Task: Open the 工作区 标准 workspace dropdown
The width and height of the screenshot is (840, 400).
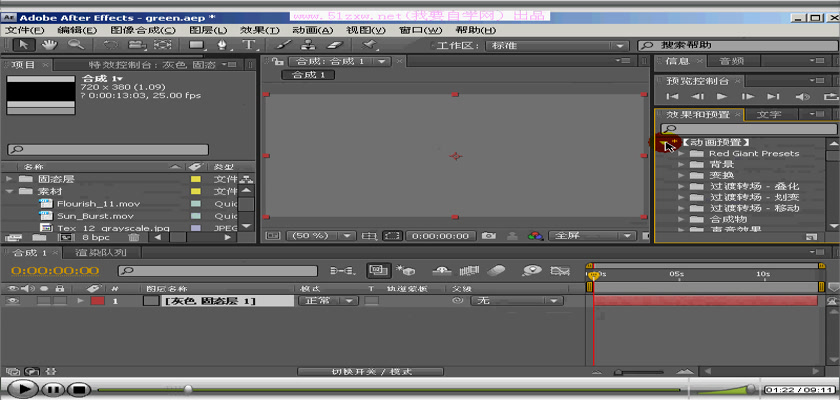Action: [555, 46]
